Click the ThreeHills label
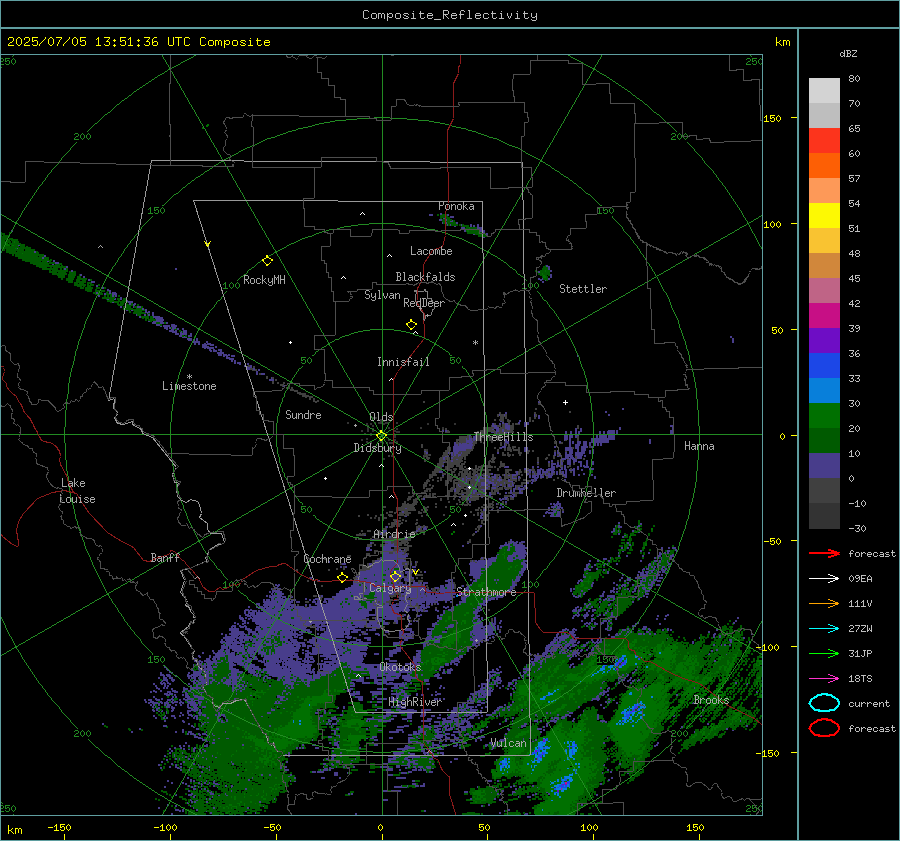Viewport: 900px width, 841px height. tap(503, 437)
